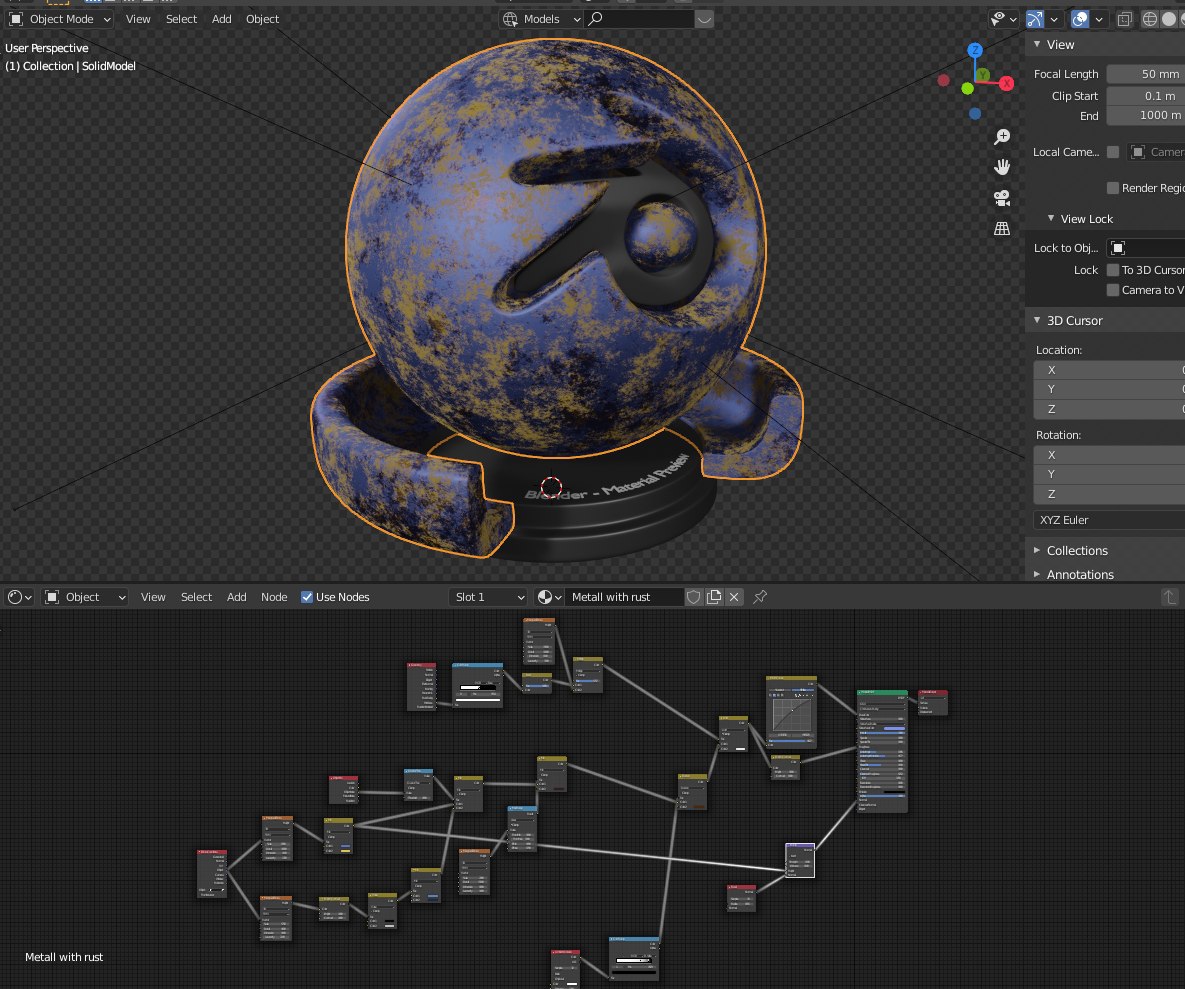Select the highlighted Bump node
The height and width of the screenshot is (989, 1185).
800,861
